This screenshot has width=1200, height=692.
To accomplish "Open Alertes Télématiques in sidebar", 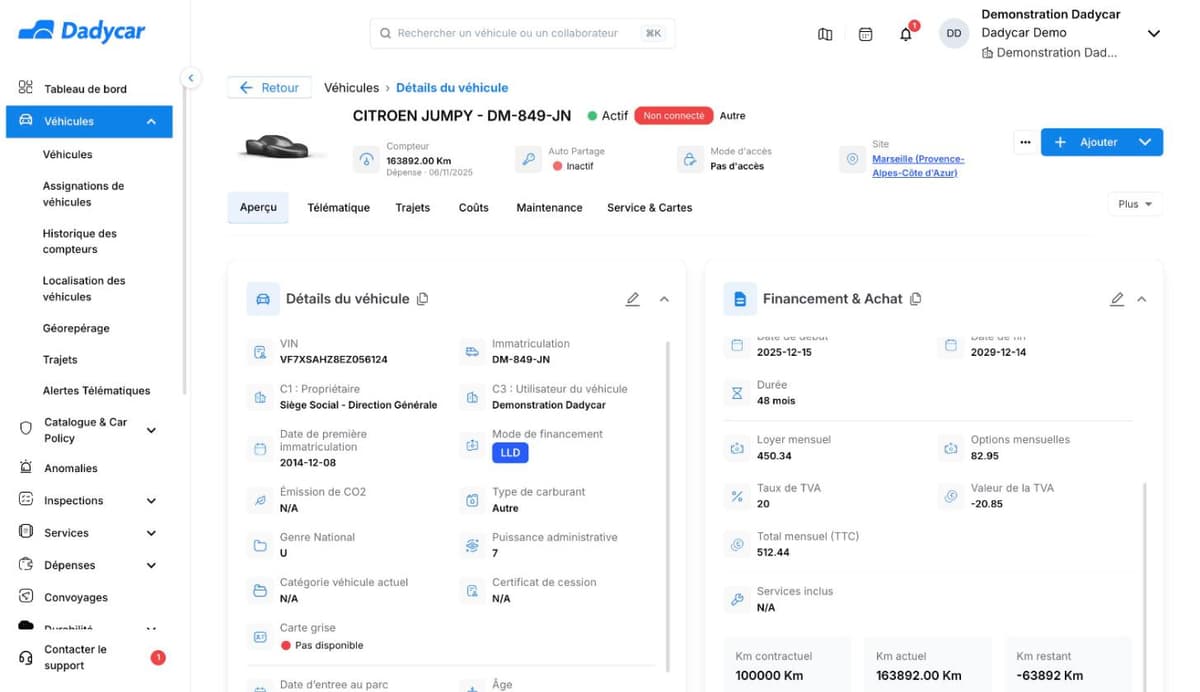I will [x=96, y=391].
